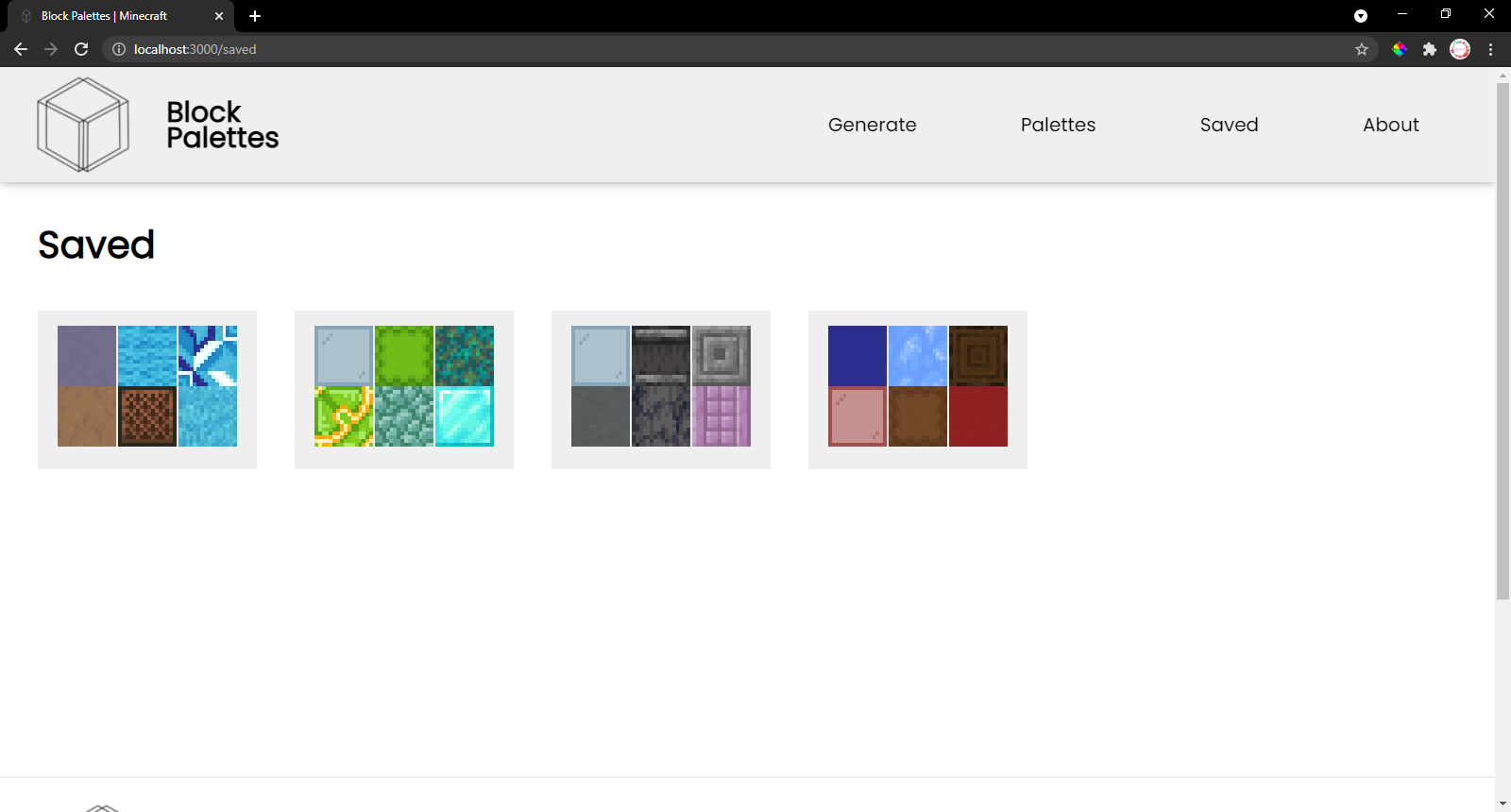Click the diamond block in second palette
The width and height of the screenshot is (1511, 812).
click(465, 416)
